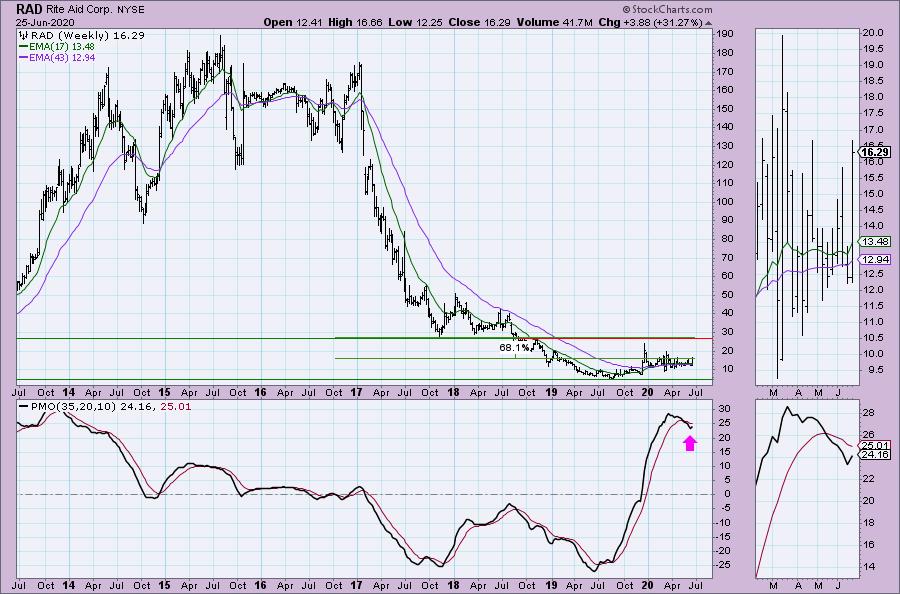900x594 pixels.
Task: Click the -25 label on PMO axis
Action: tap(721, 565)
